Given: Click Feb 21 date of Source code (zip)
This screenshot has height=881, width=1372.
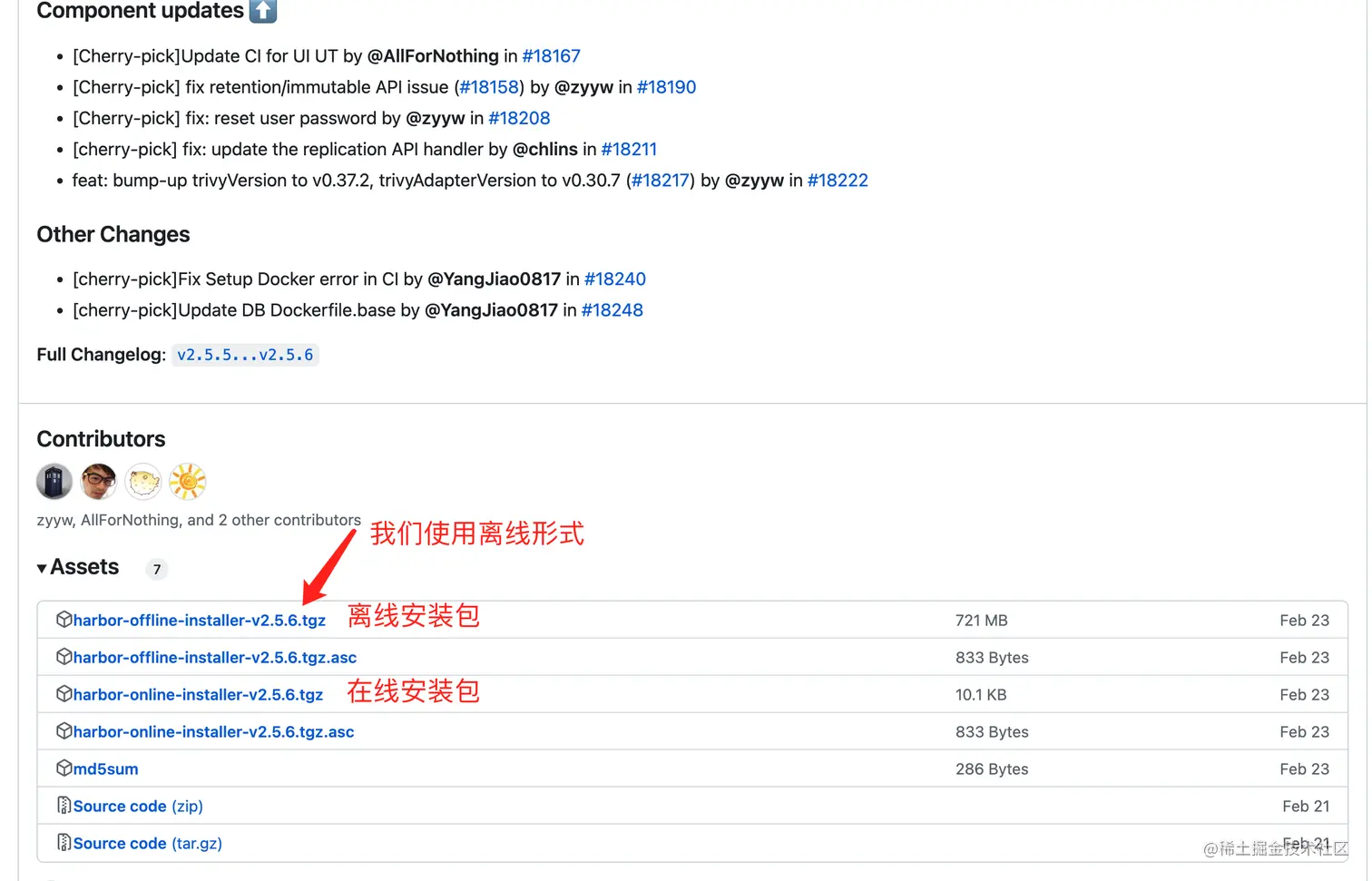Looking at the screenshot, I should point(1306,807).
